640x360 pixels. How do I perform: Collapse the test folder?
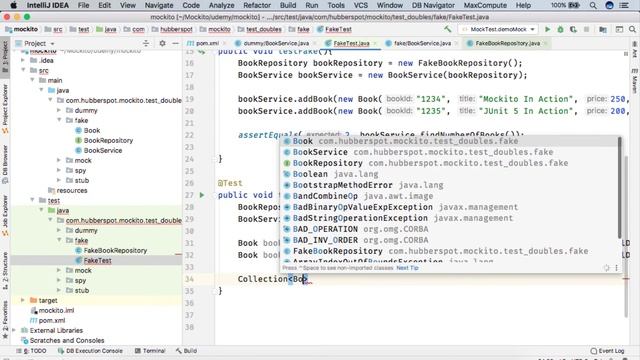(x=32, y=200)
